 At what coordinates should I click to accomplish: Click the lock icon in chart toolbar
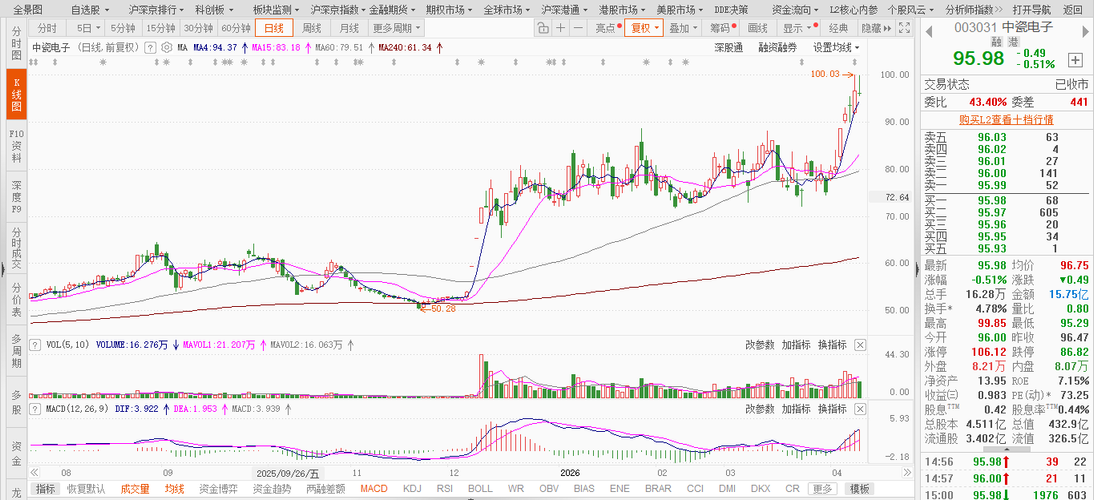coord(542,28)
